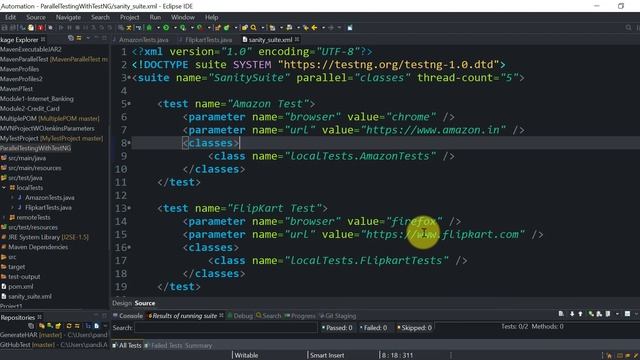Image resolution: width=640 pixels, height=360 pixels.
Task: Collapse the suite element fold marker at line 3
Action: click(x=129, y=78)
